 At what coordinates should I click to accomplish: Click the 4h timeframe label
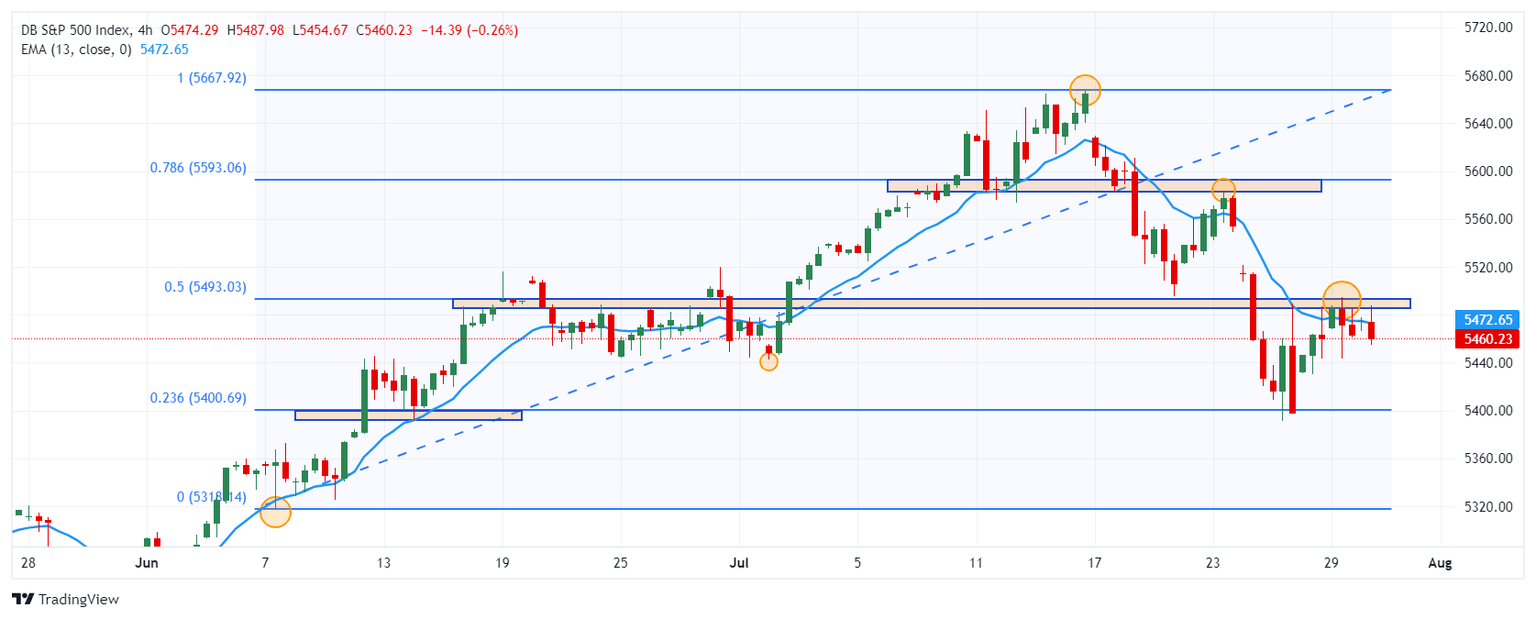(x=145, y=31)
